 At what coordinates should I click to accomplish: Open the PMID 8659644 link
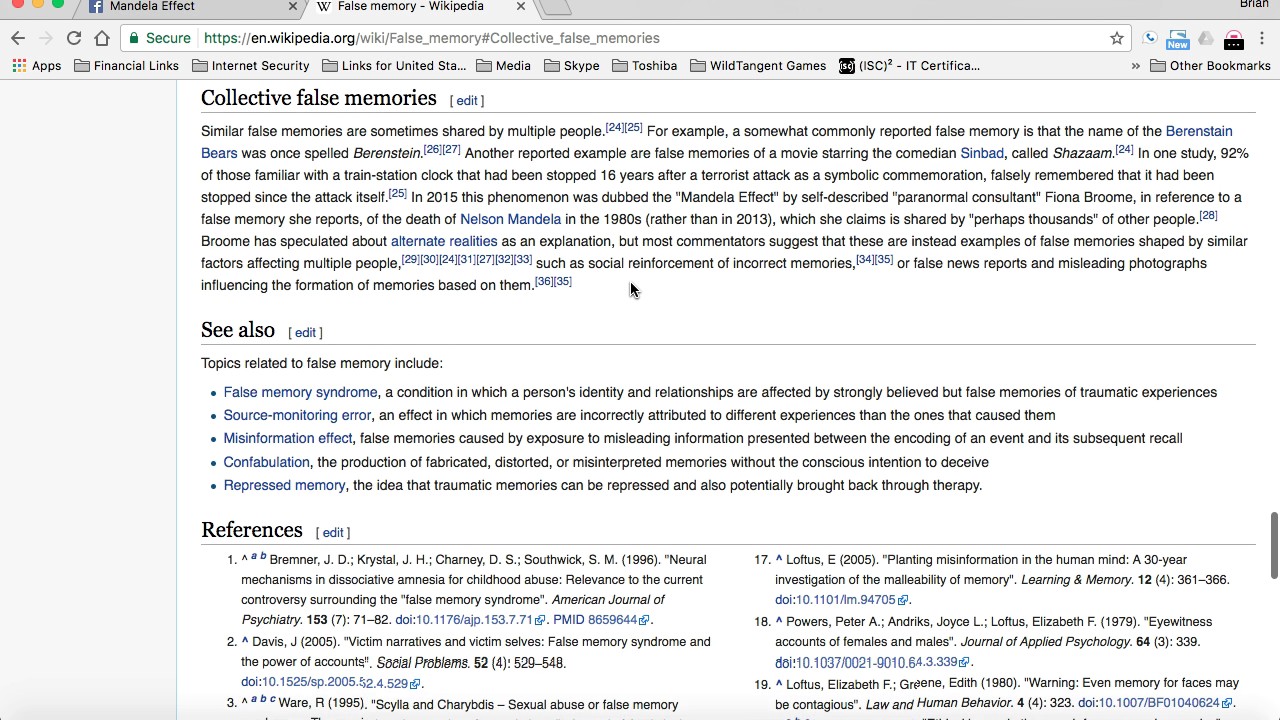[x=601, y=620]
